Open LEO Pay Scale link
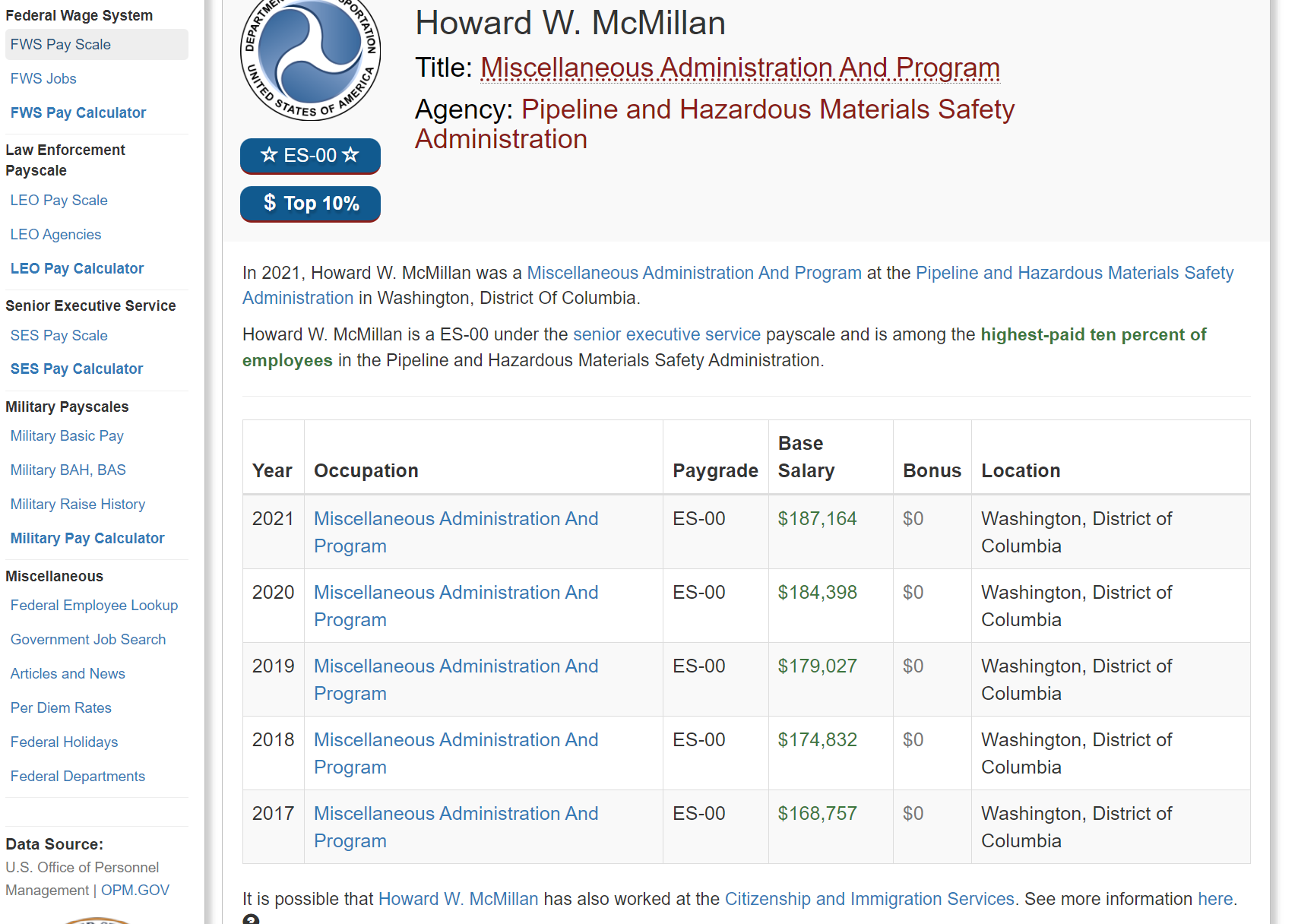 [x=59, y=200]
